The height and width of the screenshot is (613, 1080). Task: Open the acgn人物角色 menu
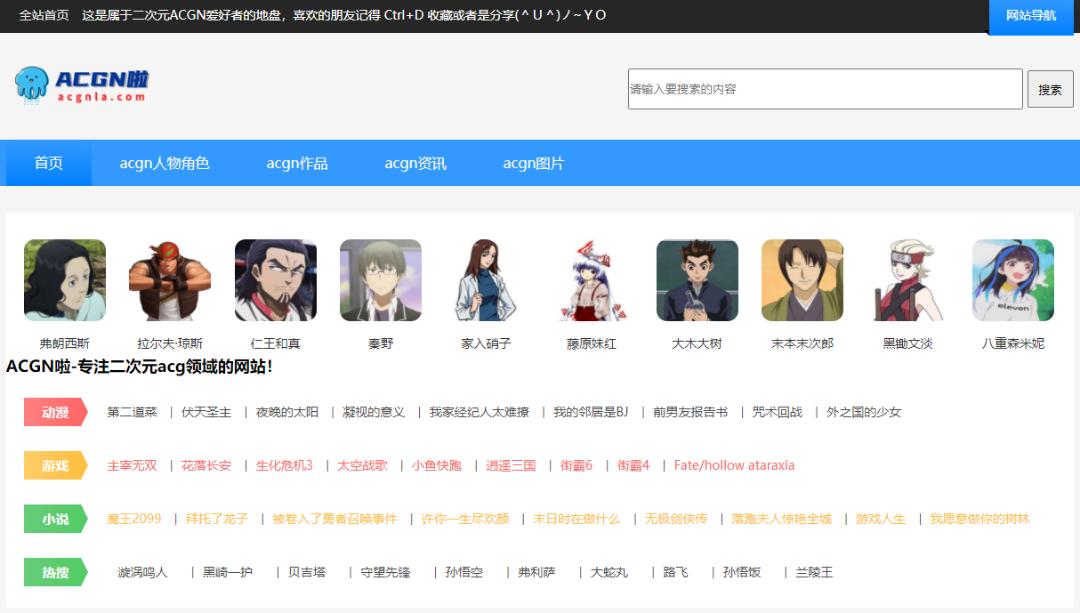click(164, 163)
